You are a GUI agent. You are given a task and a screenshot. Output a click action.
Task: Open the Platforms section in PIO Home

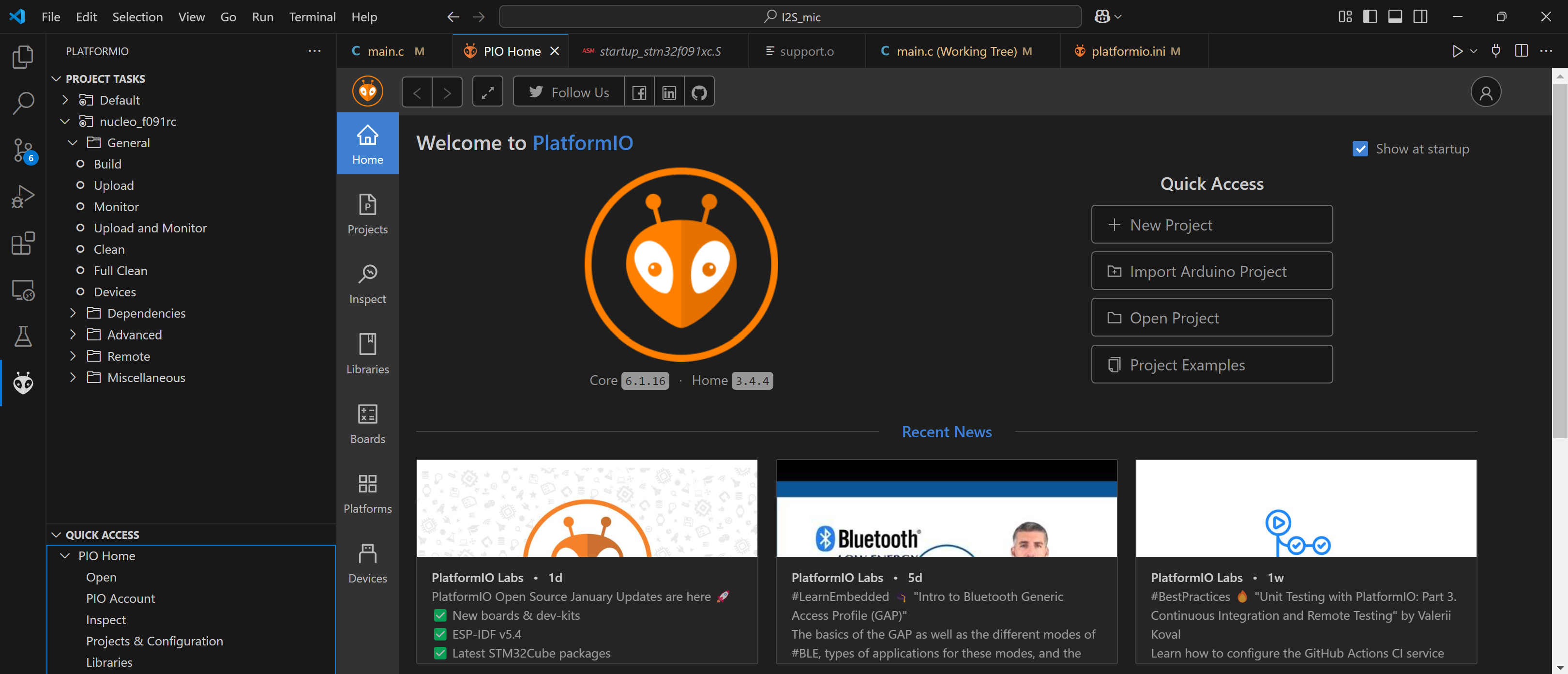367,494
